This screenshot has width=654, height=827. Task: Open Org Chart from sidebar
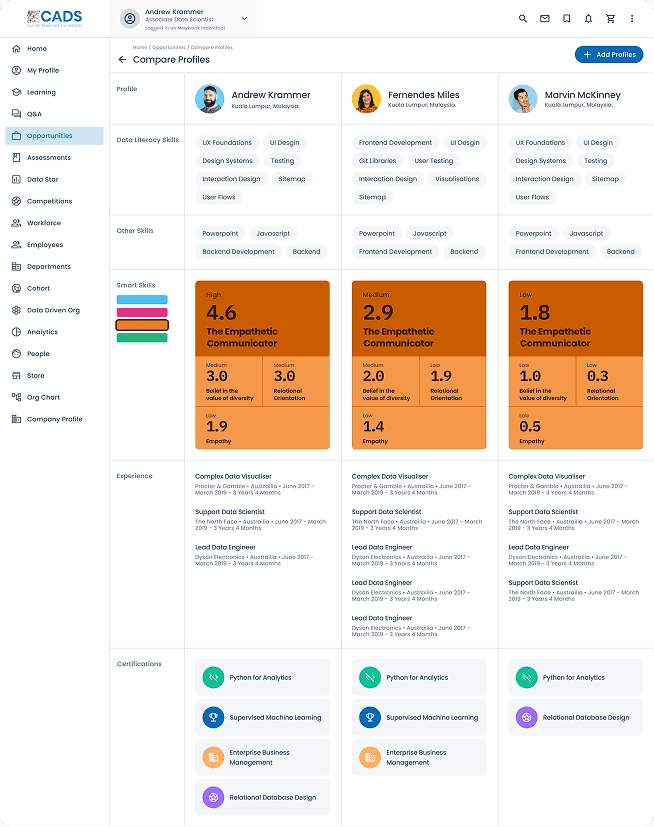pos(43,397)
